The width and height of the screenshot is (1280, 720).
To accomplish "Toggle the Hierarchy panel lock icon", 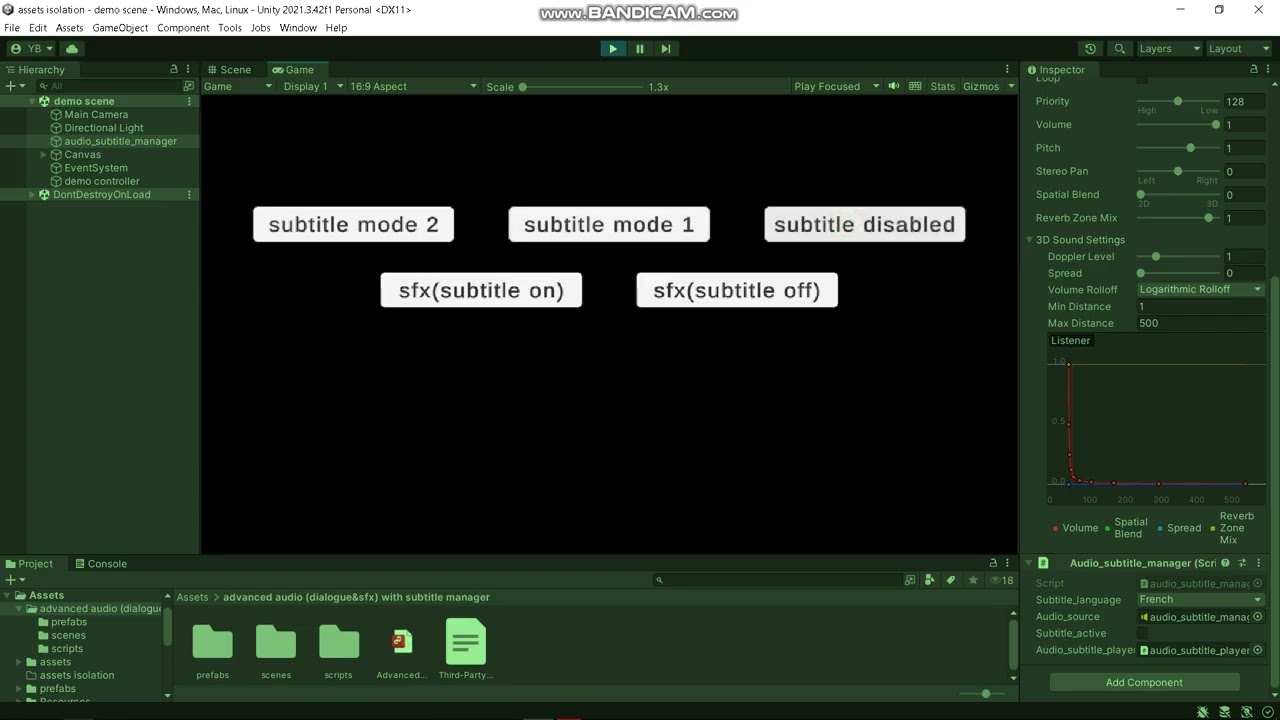I will click(x=174, y=69).
